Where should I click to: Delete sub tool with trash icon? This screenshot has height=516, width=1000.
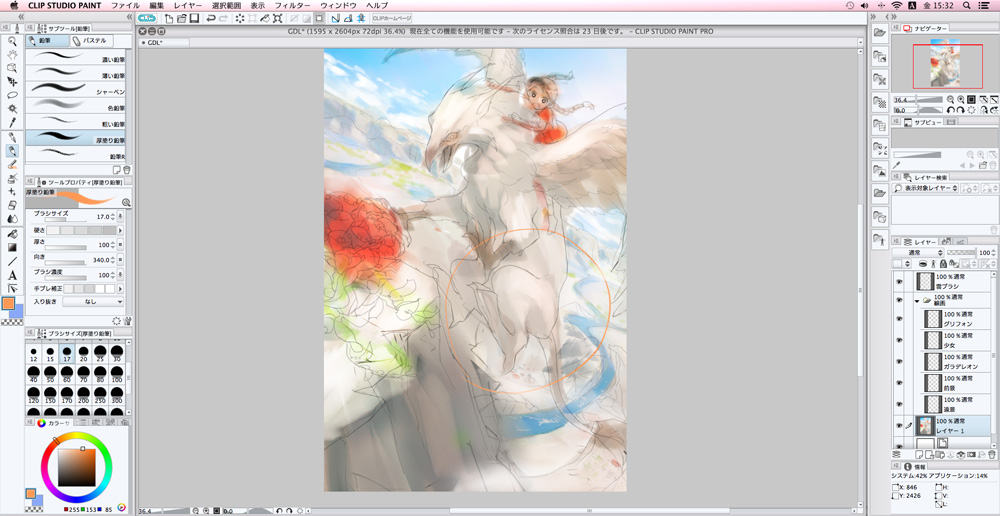(x=126, y=170)
